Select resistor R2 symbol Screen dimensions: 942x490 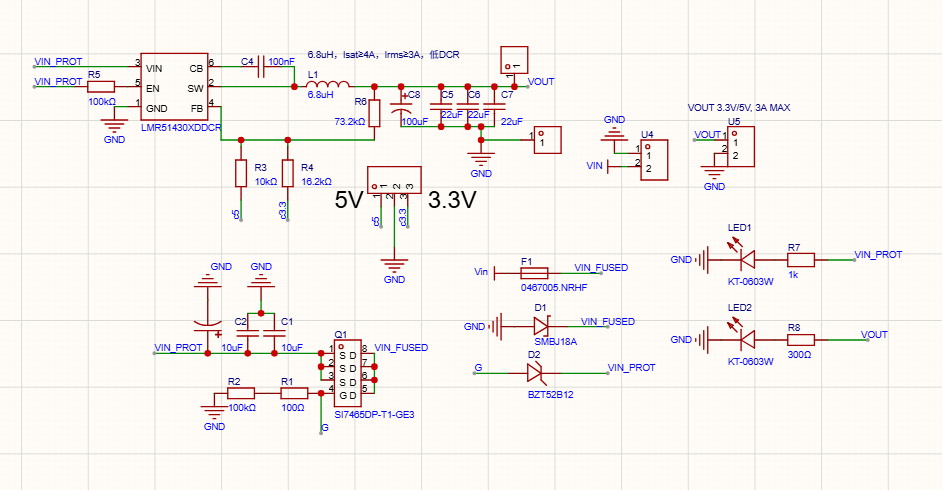tap(241, 393)
